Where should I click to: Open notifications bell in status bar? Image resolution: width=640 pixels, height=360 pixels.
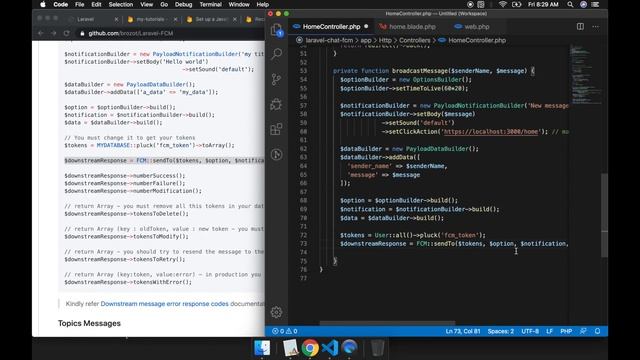[598, 331]
